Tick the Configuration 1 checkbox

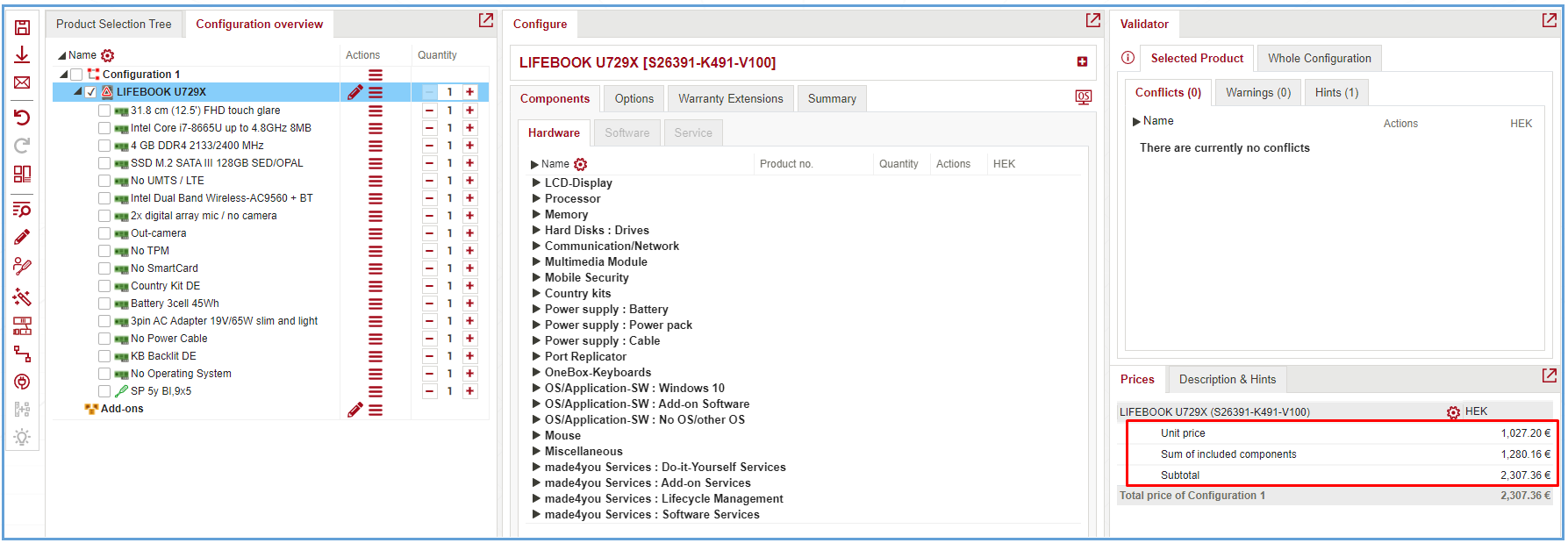(x=76, y=75)
